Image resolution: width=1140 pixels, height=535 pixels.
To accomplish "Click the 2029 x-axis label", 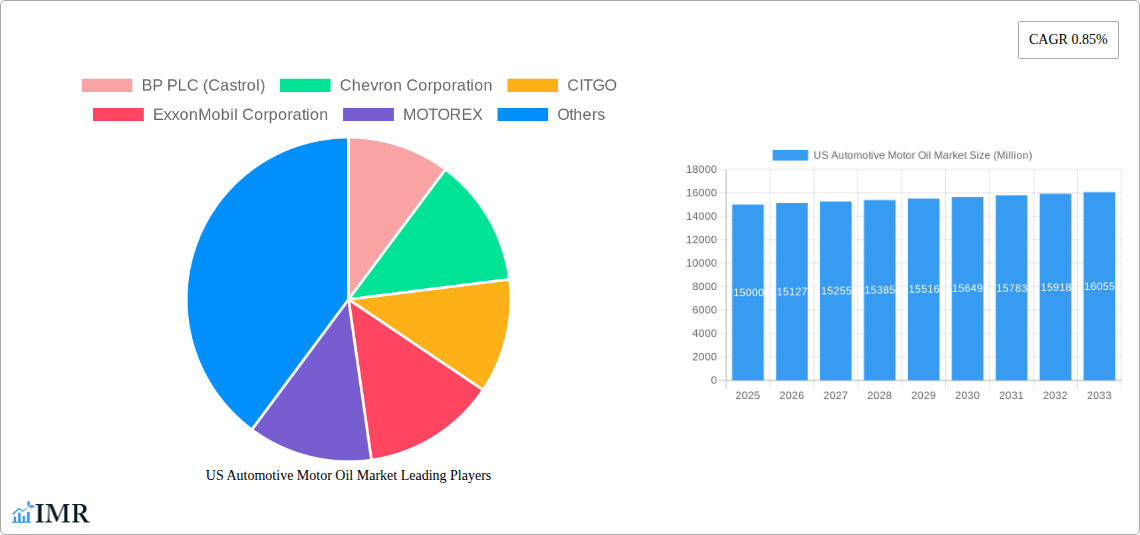I will point(923,395).
